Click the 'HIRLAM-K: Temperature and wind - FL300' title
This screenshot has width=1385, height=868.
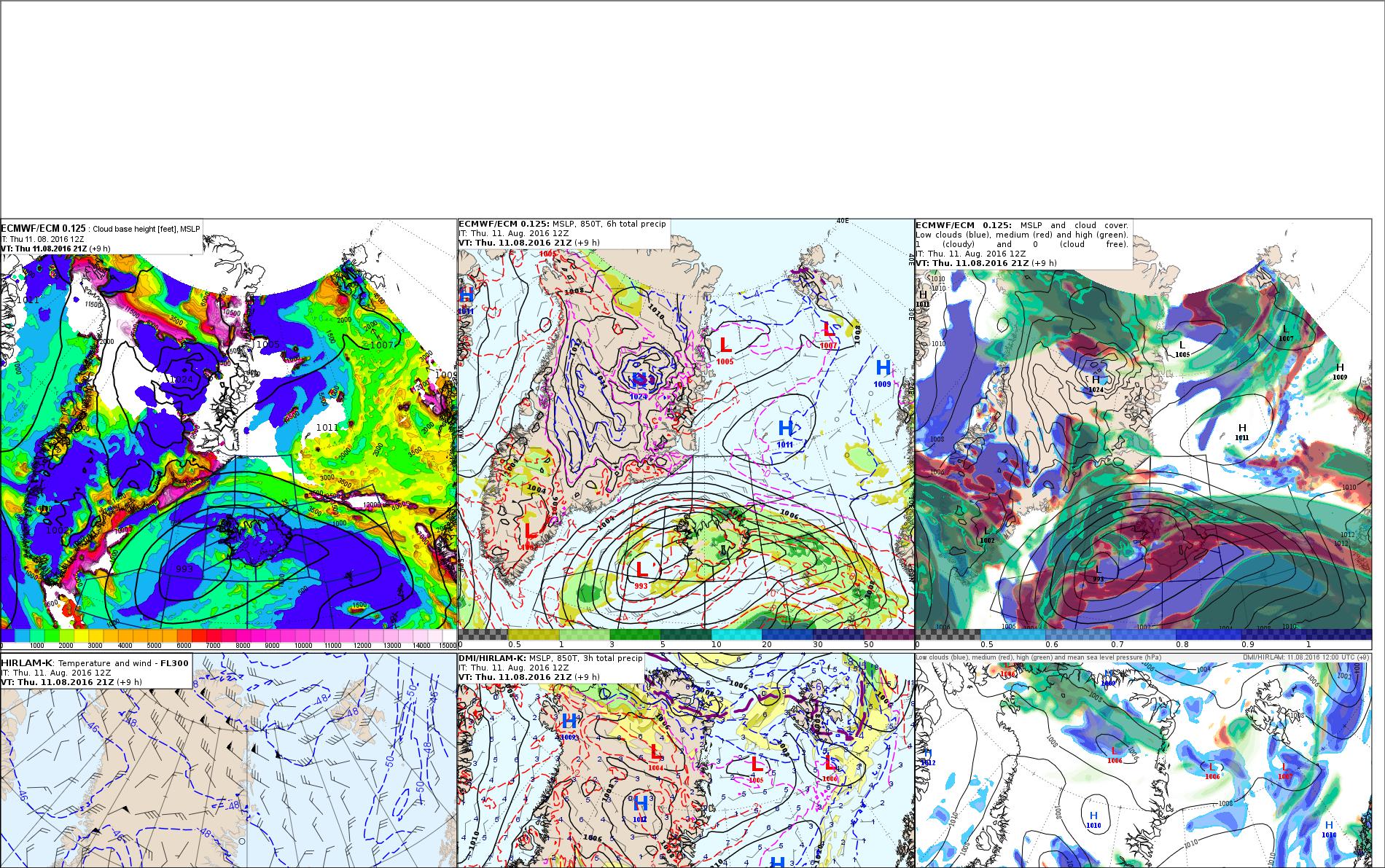[x=95, y=663]
